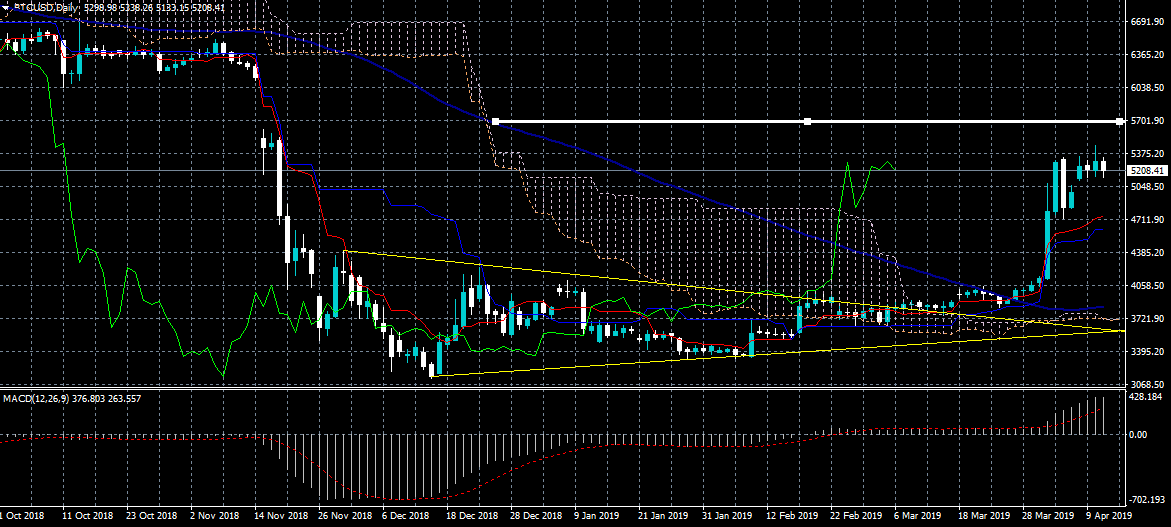The width and height of the screenshot is (1171, 527).
Task: Click the 4058.50 price axis label
Action: coord(1146,286)
